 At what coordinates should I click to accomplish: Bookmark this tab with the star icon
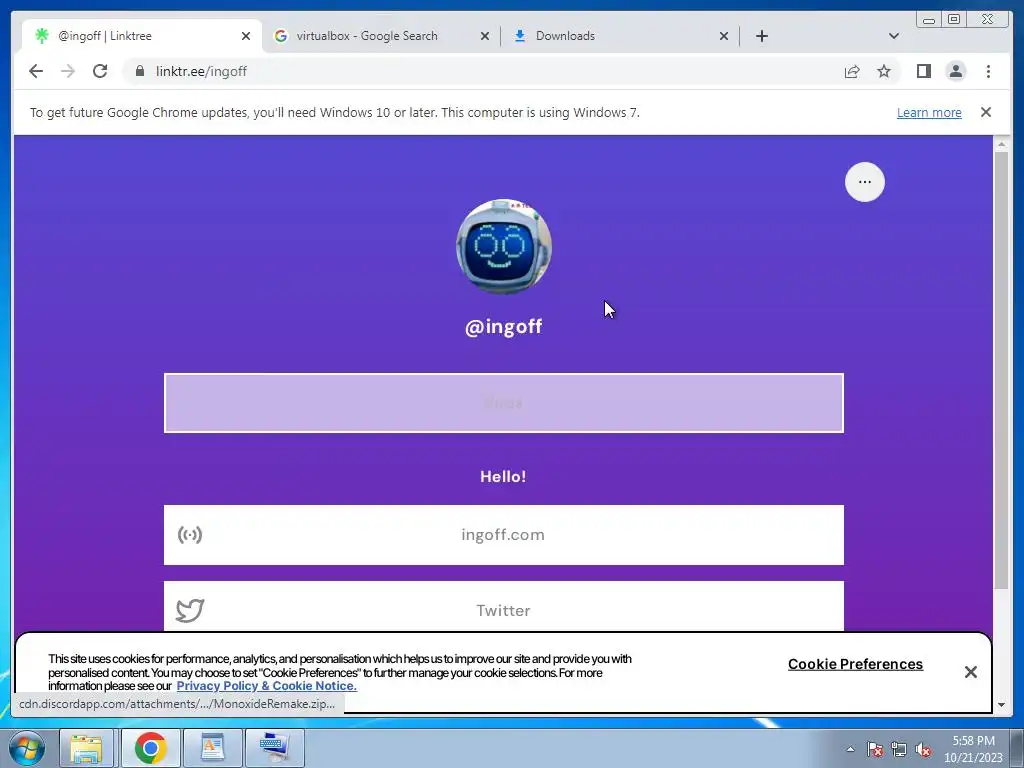(884, 71)
